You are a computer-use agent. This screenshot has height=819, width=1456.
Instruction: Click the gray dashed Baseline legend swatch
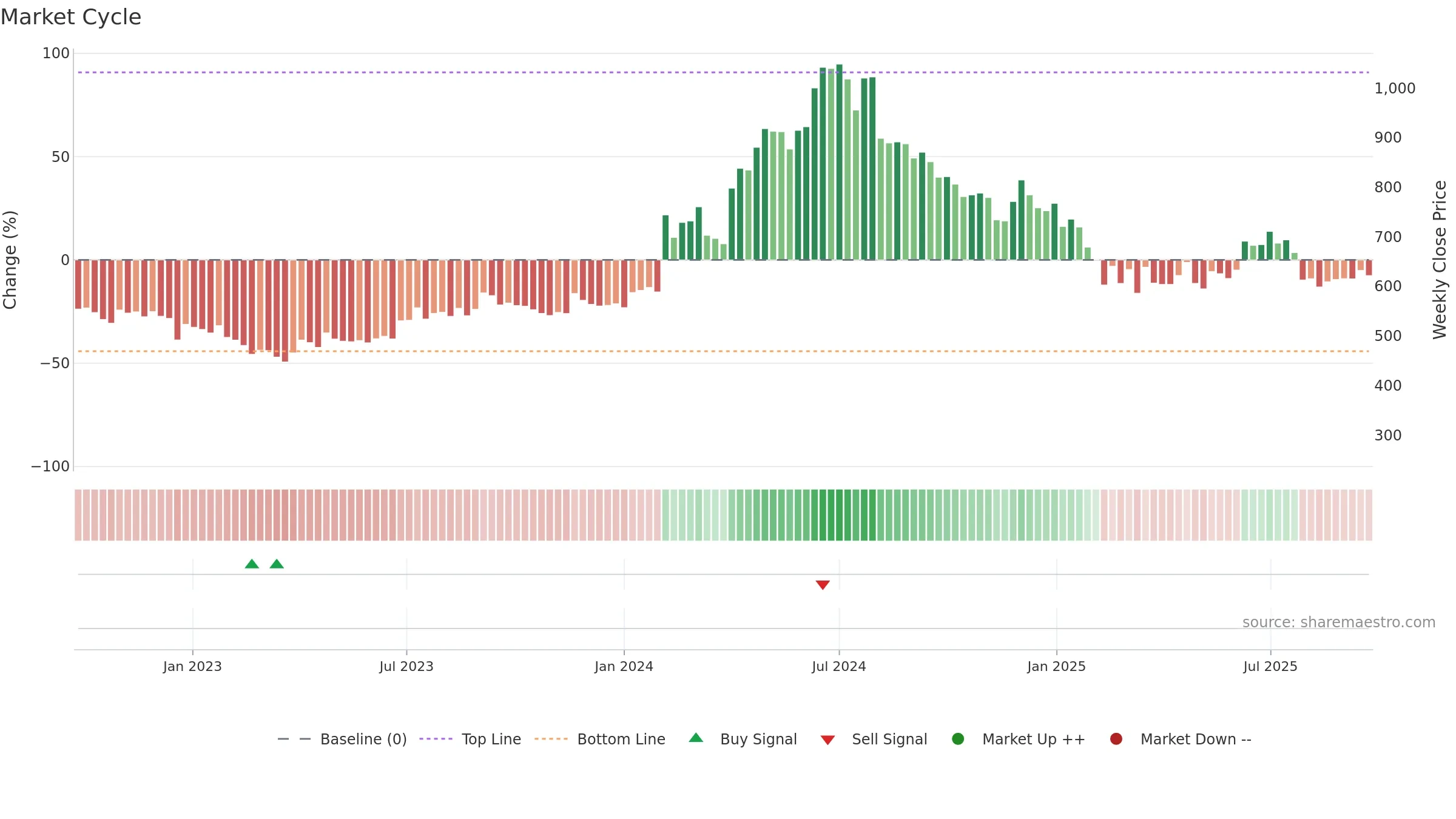(294, 739)
